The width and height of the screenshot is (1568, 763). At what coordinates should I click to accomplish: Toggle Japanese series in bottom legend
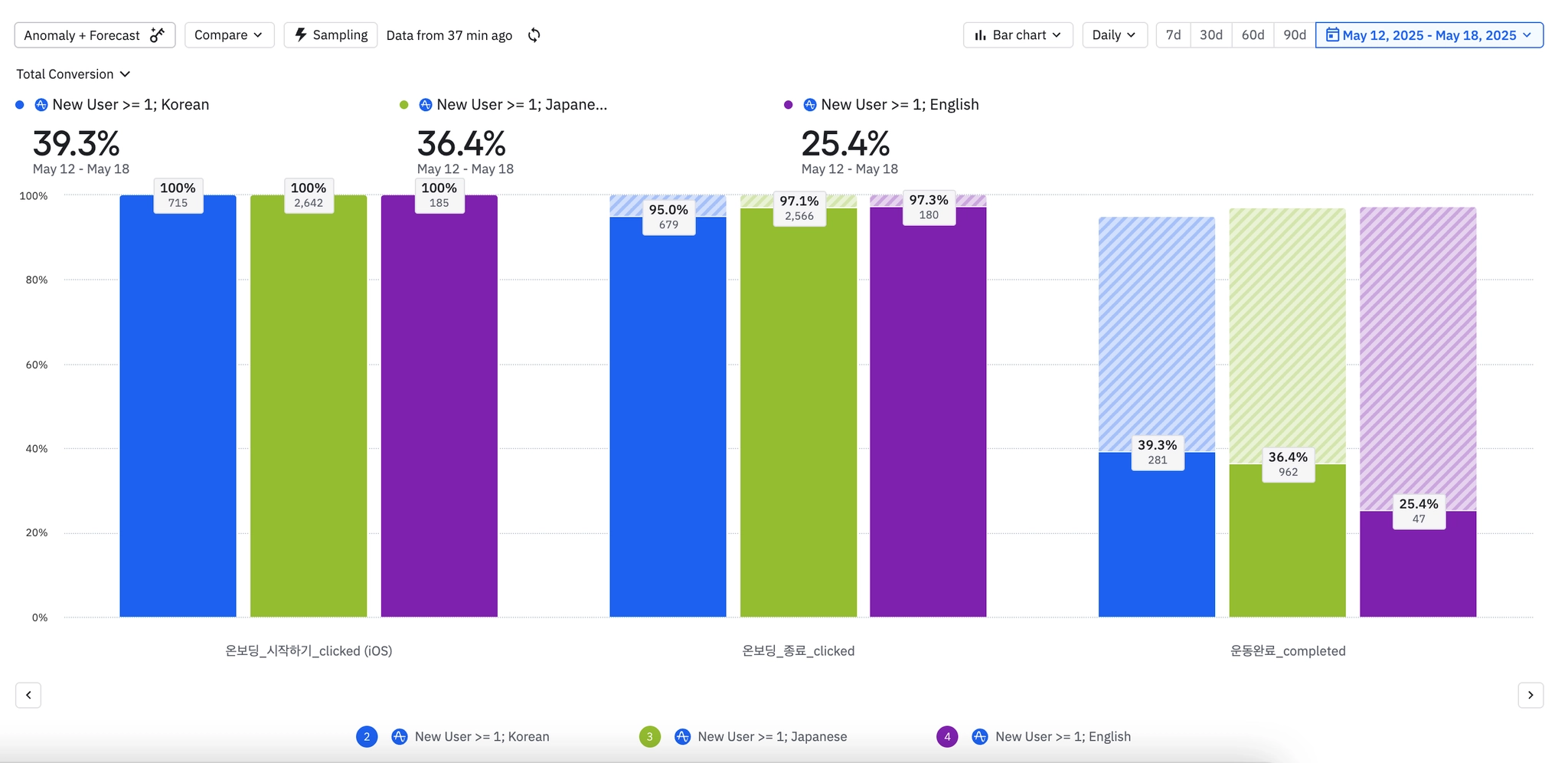coord(772,737)
